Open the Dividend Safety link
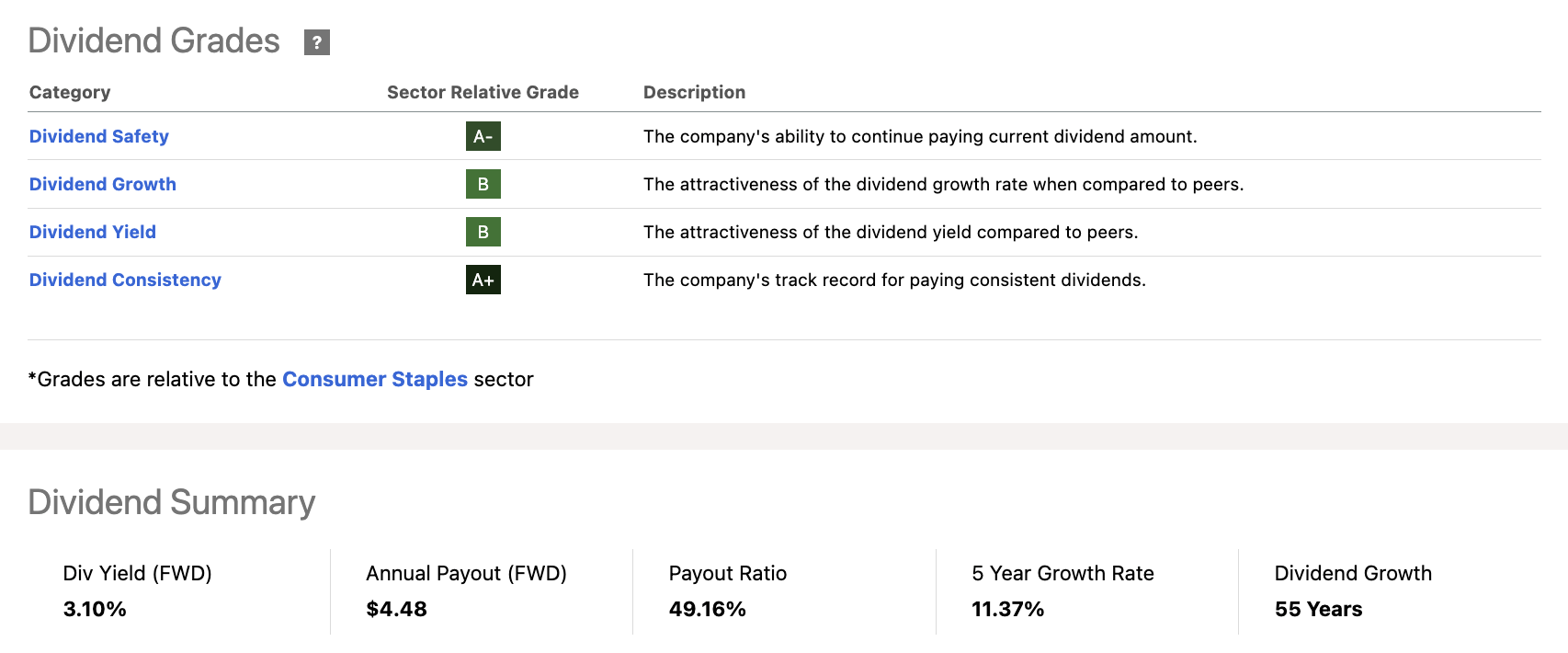This screenshot has height=653, width=1568. pos(99,136)
